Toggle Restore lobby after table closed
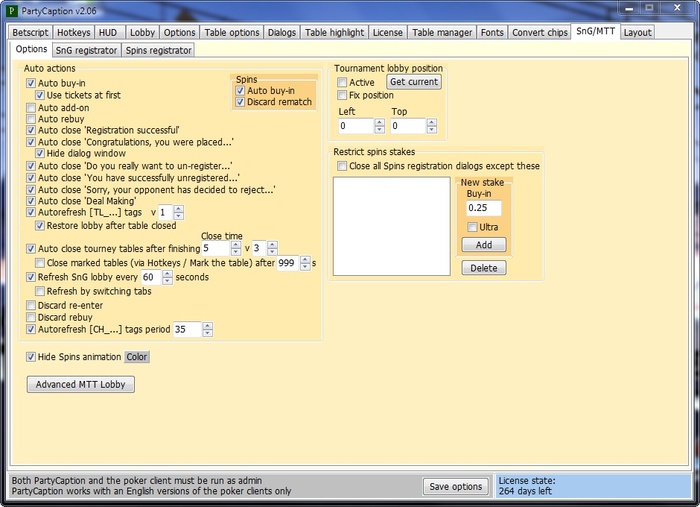This screenshot has height=507, width=700. tap(40, 226)
